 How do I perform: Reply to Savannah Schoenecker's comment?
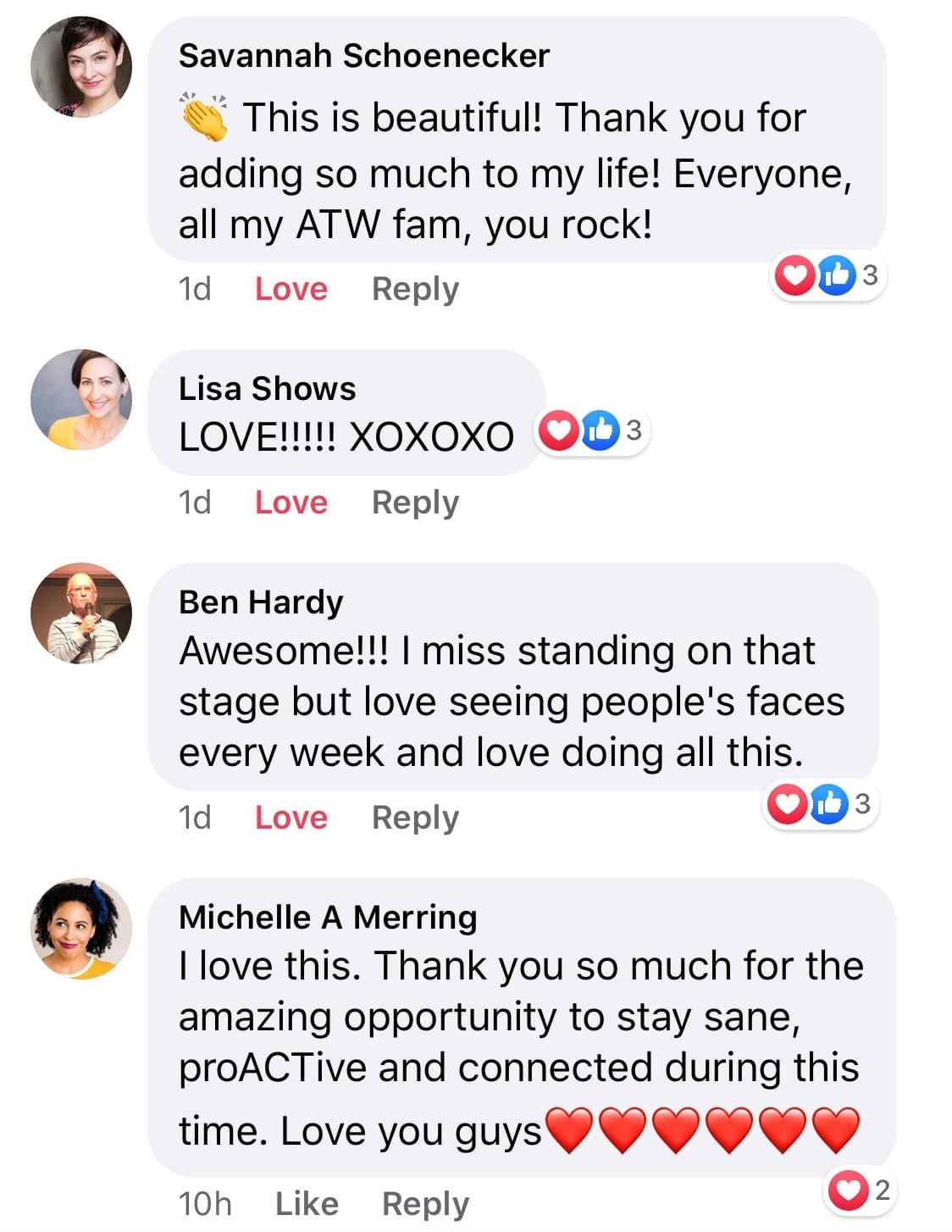pyautogui.click(x=415, y=289)
